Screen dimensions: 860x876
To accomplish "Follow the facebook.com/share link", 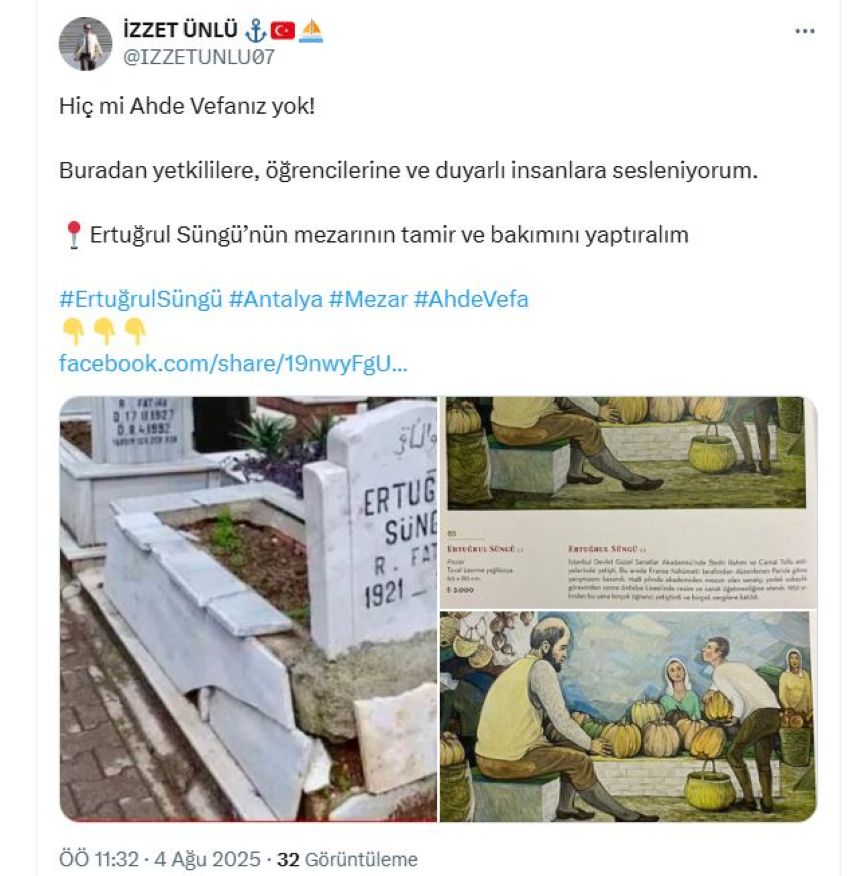I will point(234,364).
